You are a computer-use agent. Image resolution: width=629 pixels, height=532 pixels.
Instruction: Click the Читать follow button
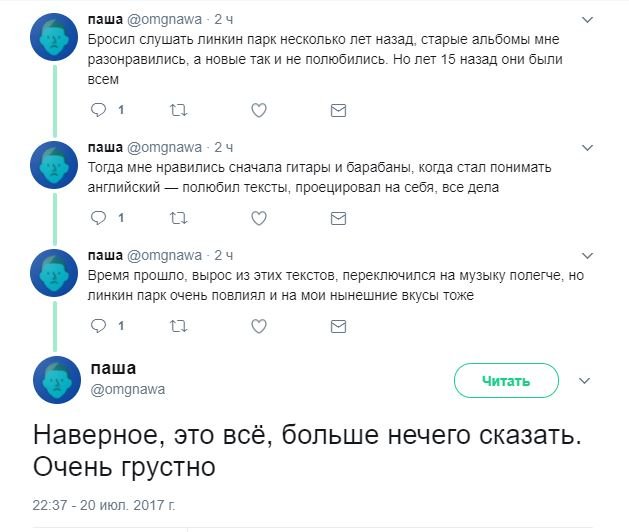click(506, 381)
